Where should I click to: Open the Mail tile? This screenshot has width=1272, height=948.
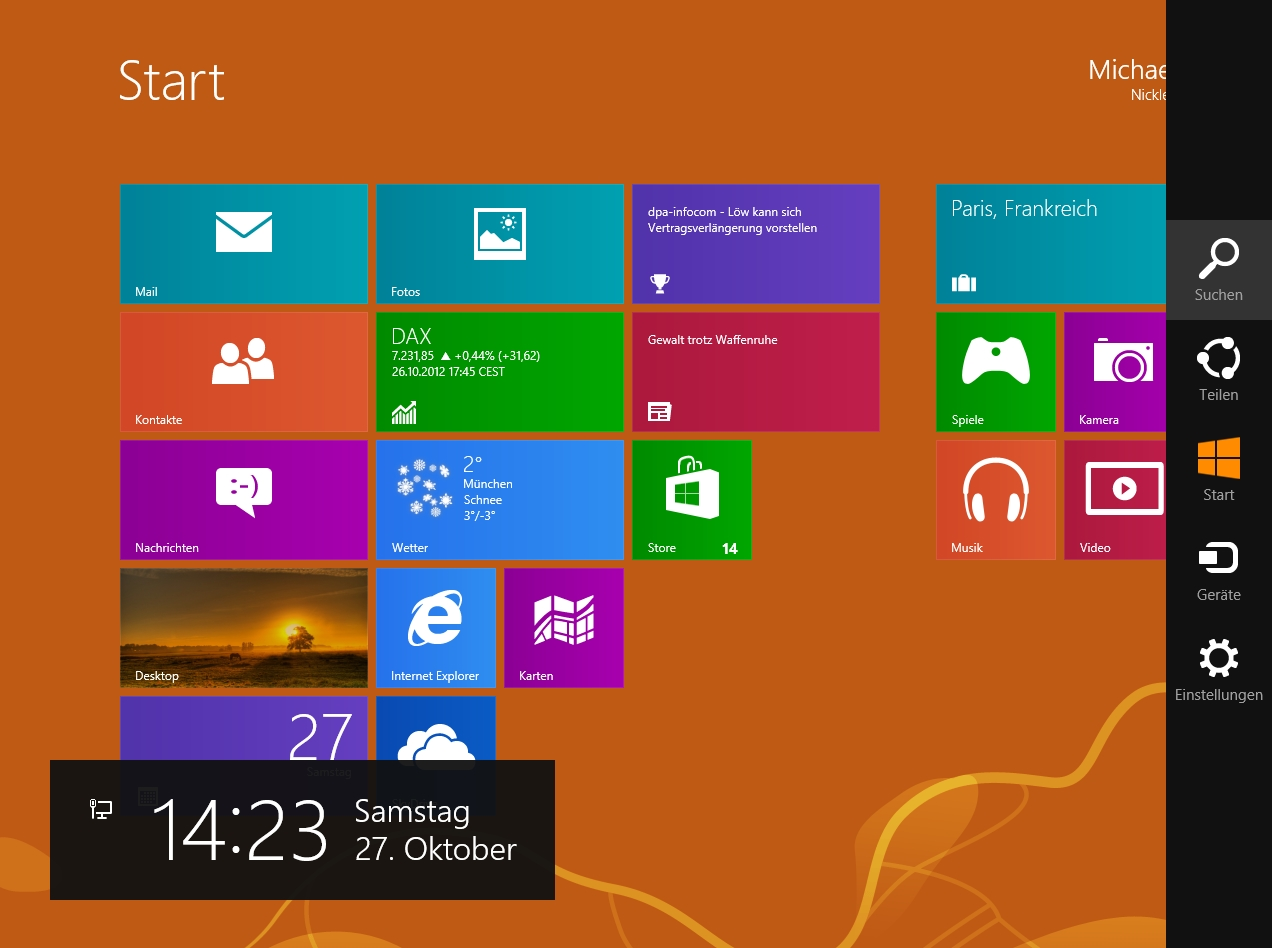click(244, 244)
